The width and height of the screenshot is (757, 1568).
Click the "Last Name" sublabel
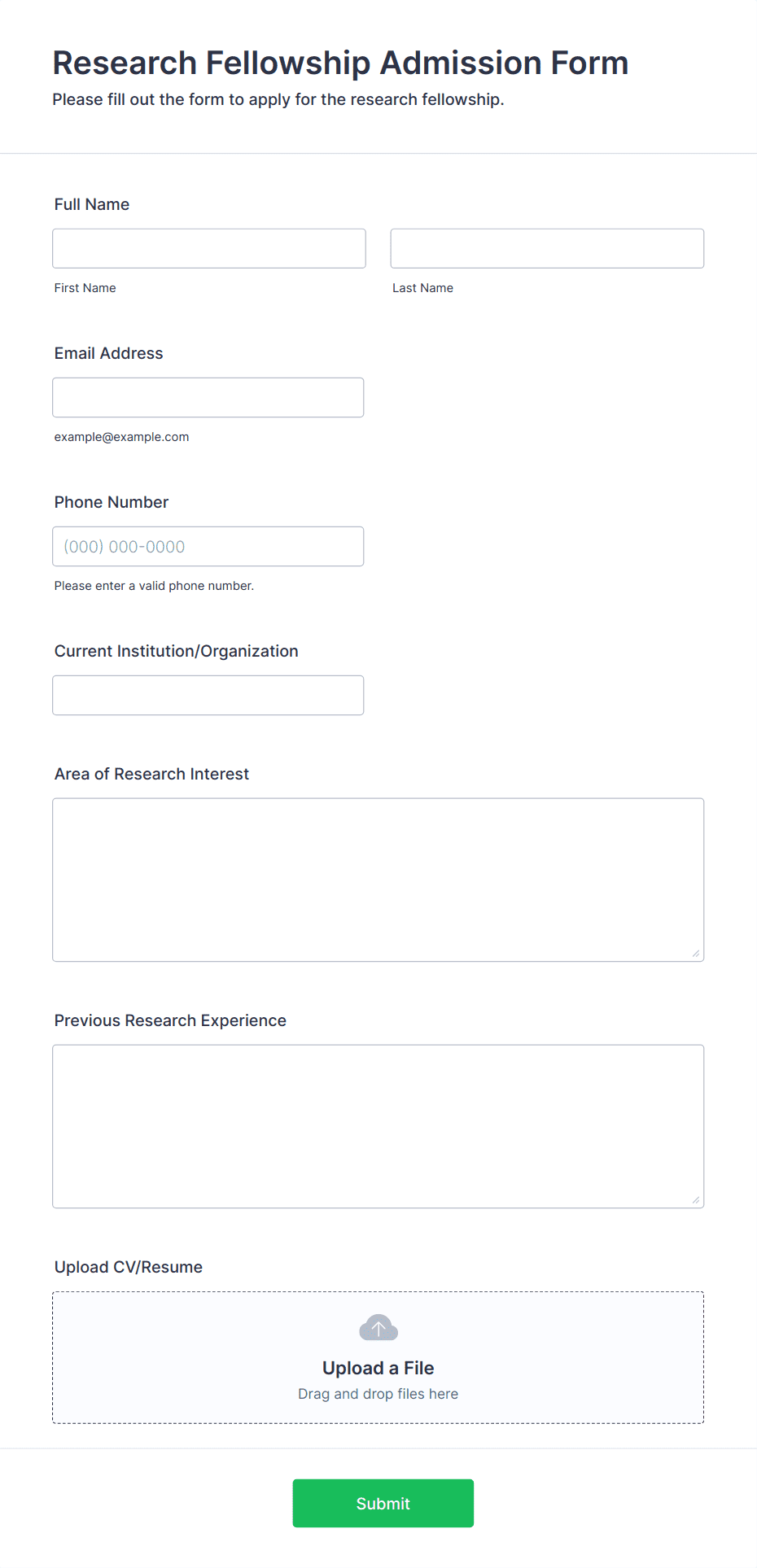click(x=423, y=288)
